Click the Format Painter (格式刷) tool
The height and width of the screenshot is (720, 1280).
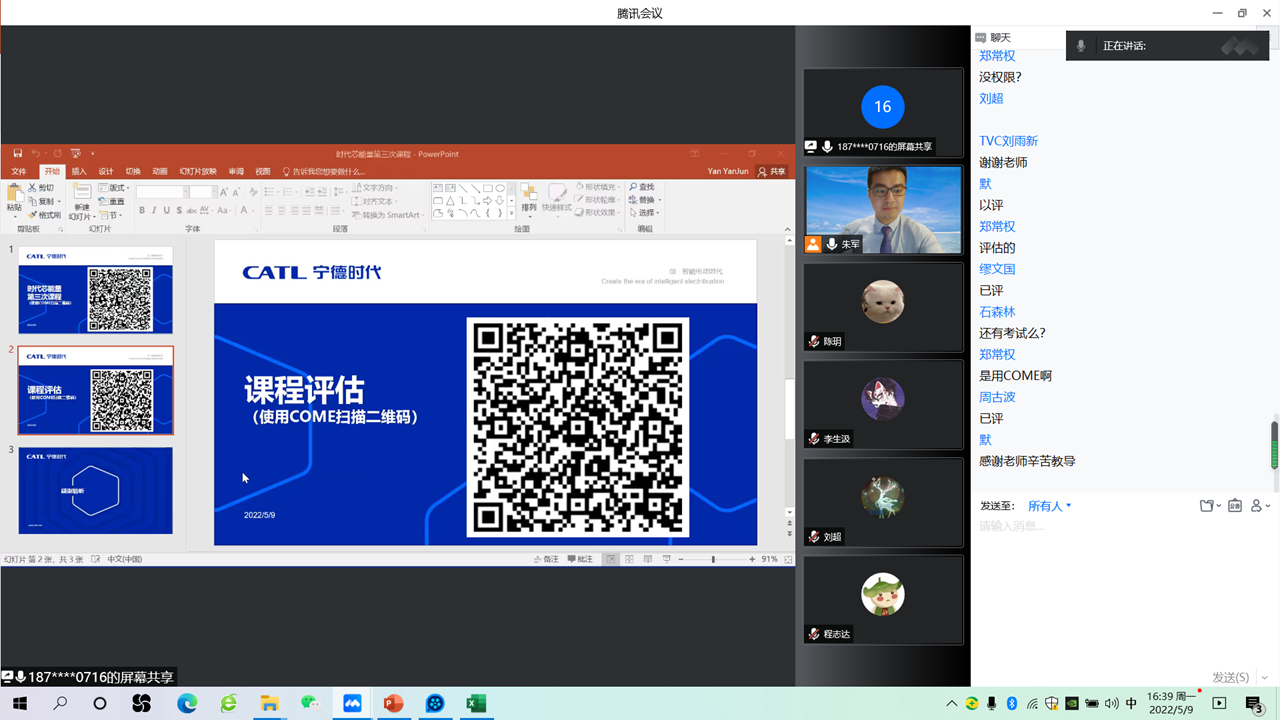pos(44,215)
